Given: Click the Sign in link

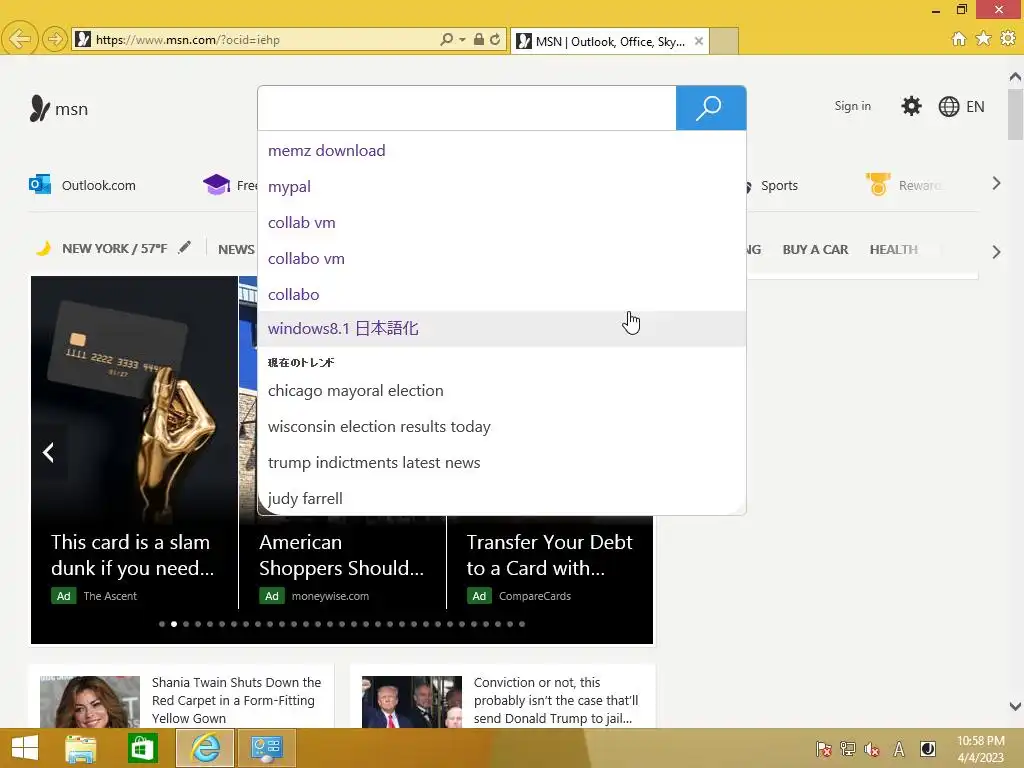Looking at the screenshot, I should 852,106.
